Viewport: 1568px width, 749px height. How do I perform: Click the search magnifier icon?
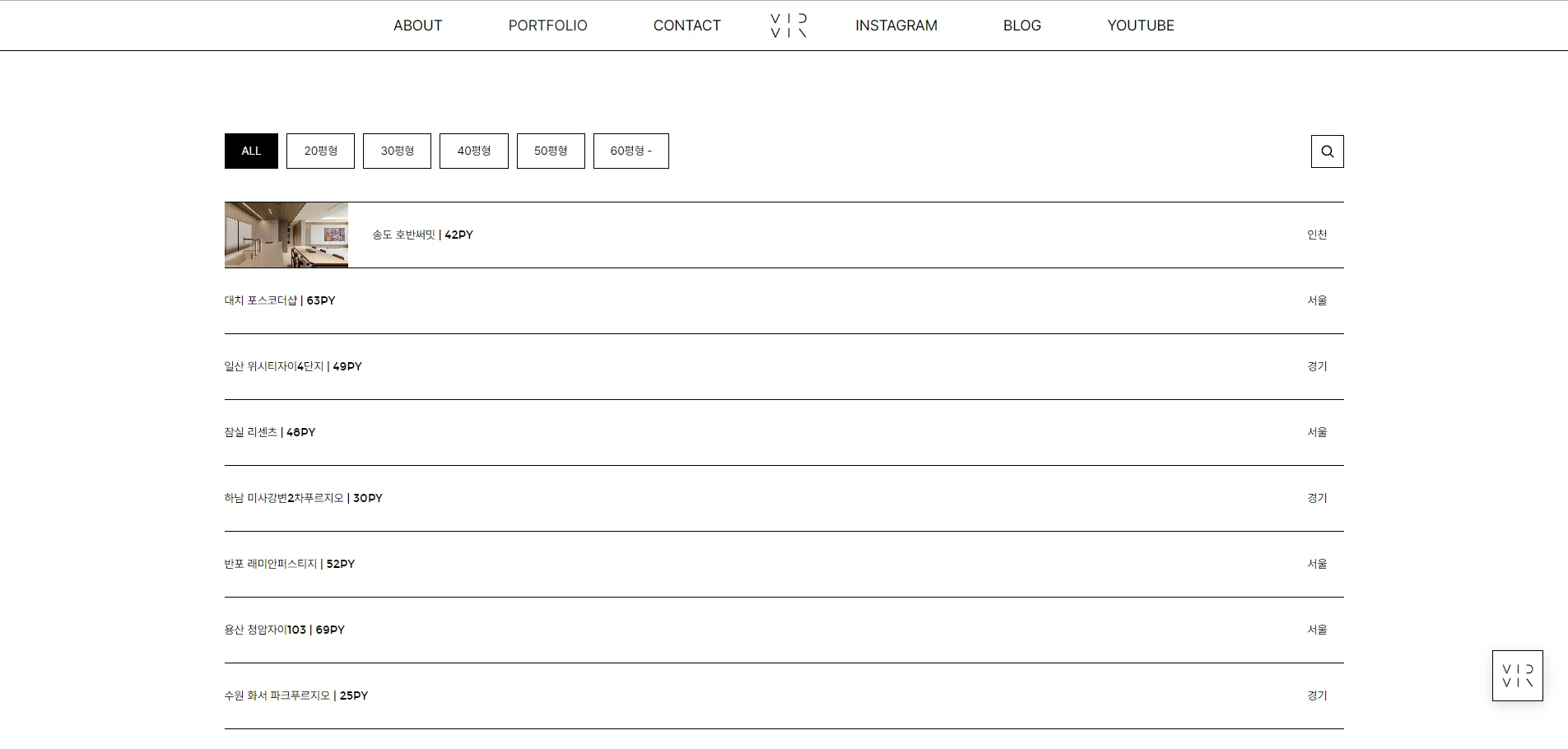1327,151
